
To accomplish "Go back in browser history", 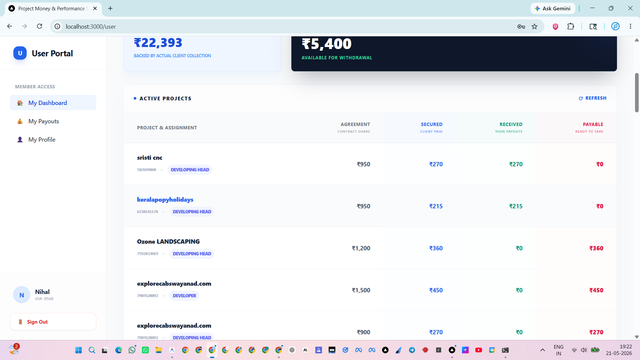I will tap(9, 27).
